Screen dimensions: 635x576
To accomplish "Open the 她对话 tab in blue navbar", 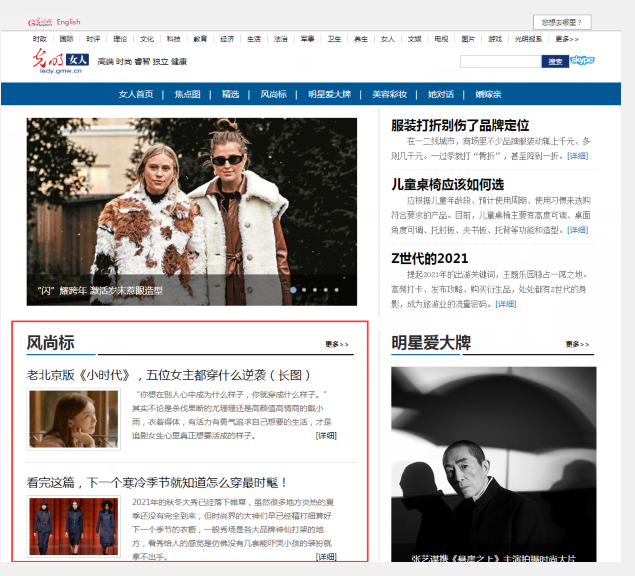I will (x=441, y=94).
